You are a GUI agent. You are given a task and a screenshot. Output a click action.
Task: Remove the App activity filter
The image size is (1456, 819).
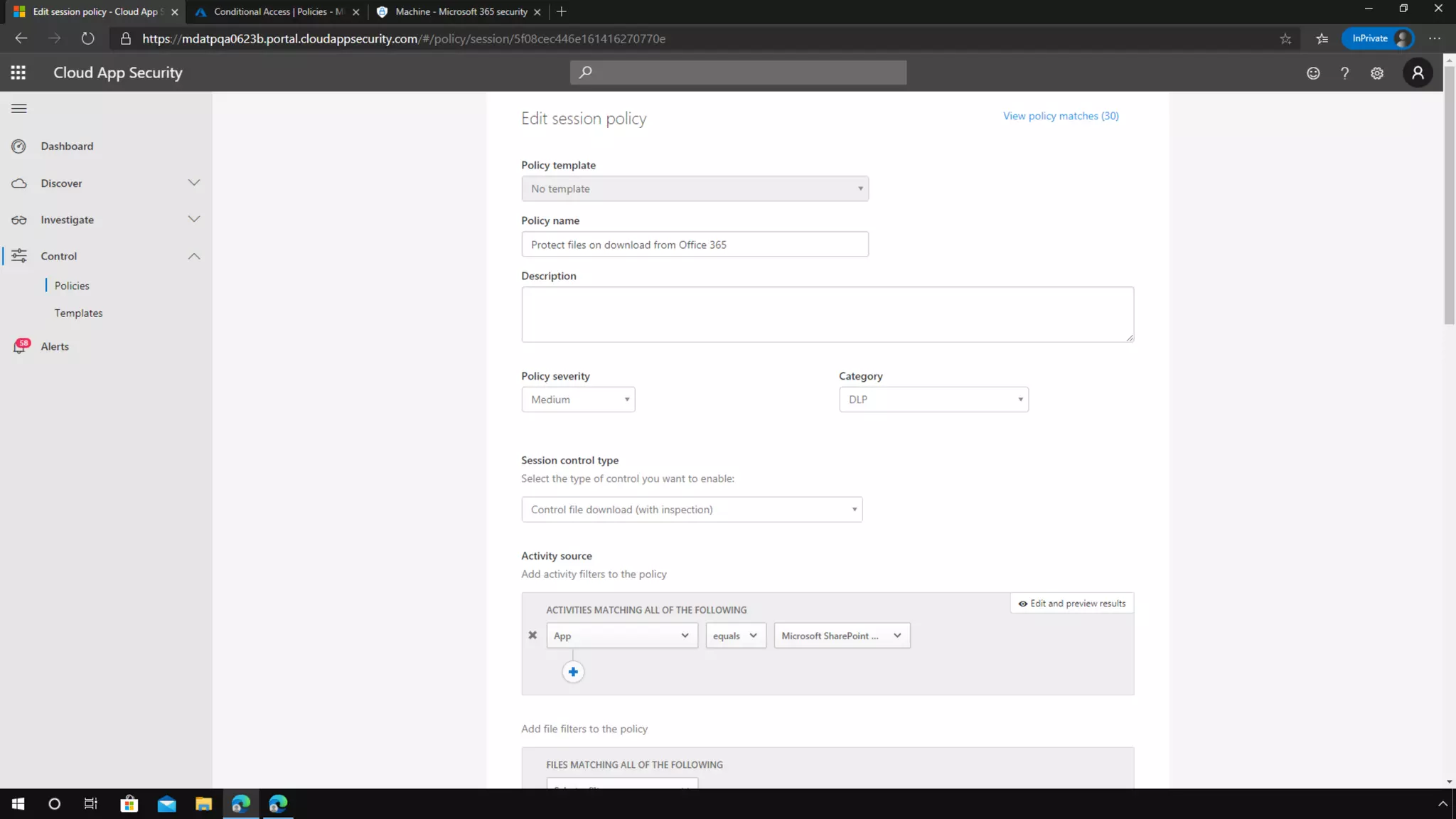(532, 636)
